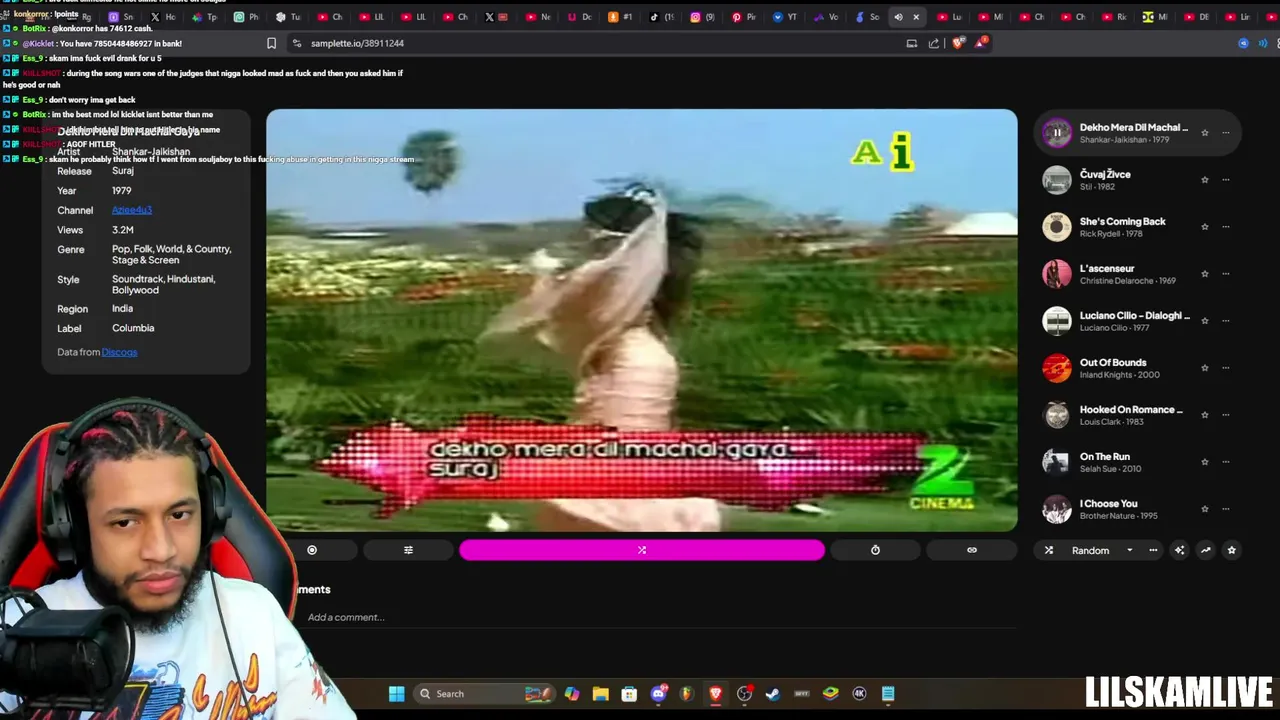Open the filter sliders button under video

(408, 550)
